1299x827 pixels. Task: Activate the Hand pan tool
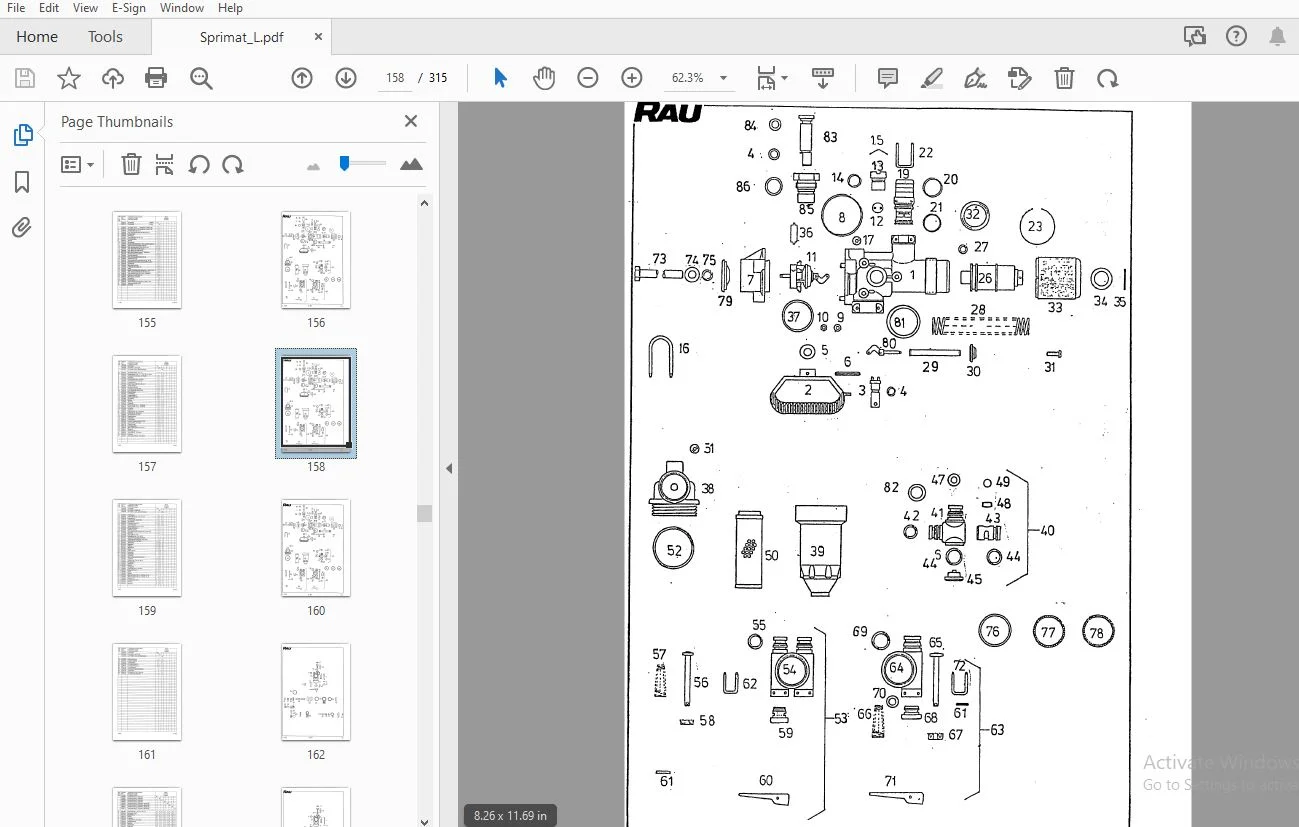click(x=544, y=78)
